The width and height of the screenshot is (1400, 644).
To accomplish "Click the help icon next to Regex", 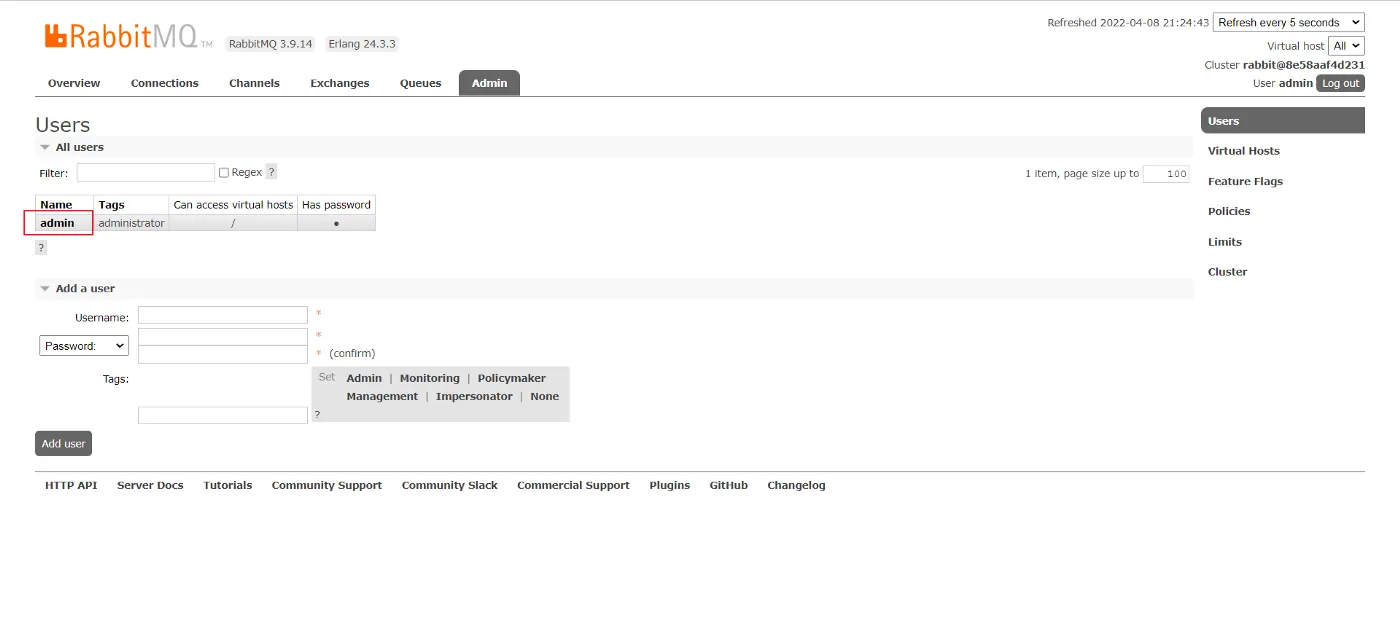I will [x=271, y=172].
